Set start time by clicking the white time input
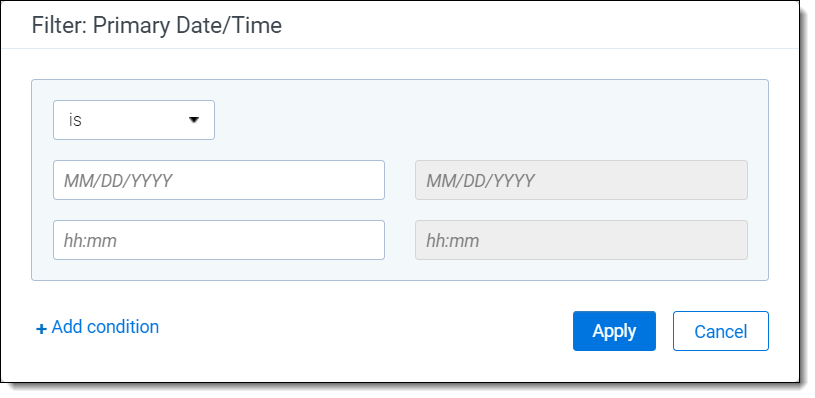Image resolution: width=815 pixels, height=398 pixels. pos(219,240)
